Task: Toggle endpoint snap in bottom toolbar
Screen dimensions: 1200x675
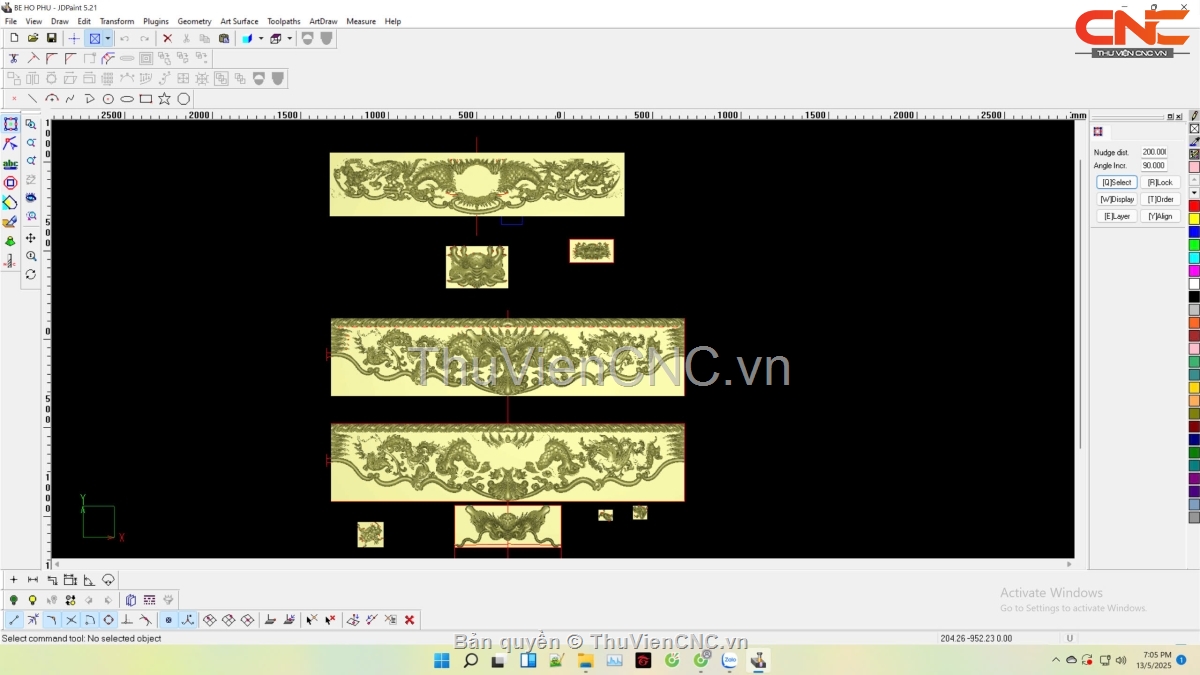Action: click(14, 620)
